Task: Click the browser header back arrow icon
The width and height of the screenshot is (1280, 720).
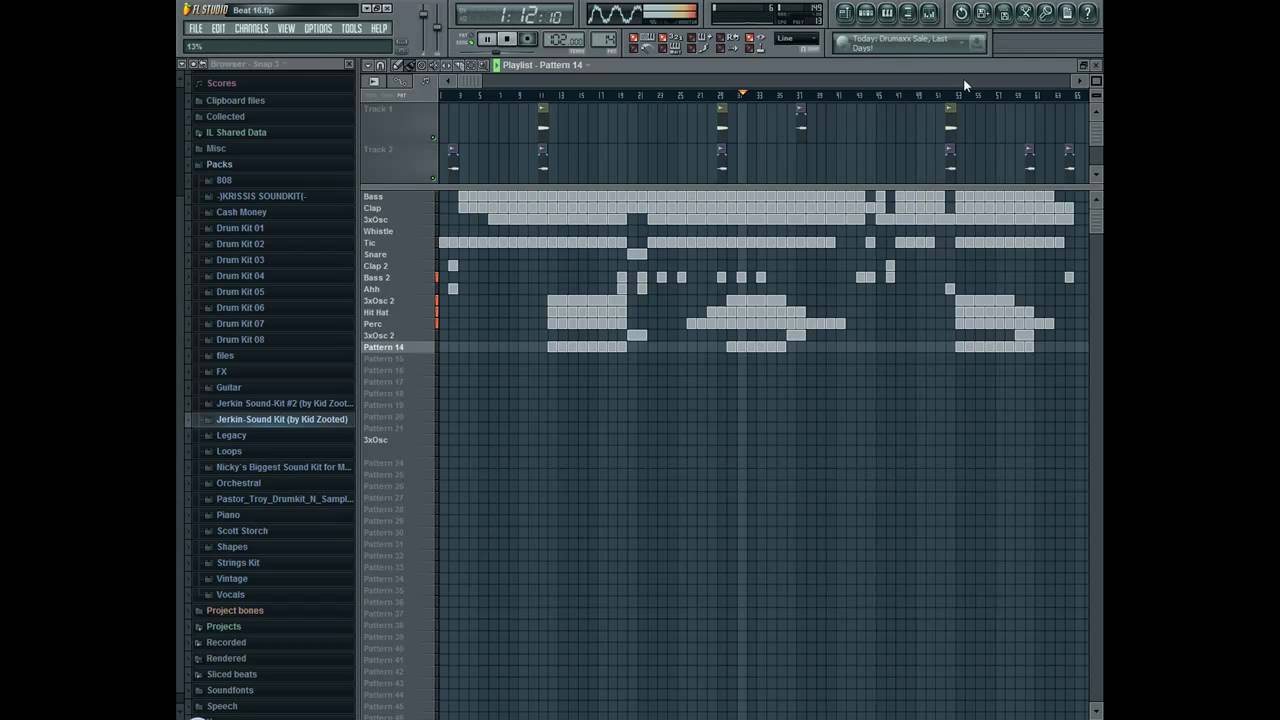Action: click(203, 64)
